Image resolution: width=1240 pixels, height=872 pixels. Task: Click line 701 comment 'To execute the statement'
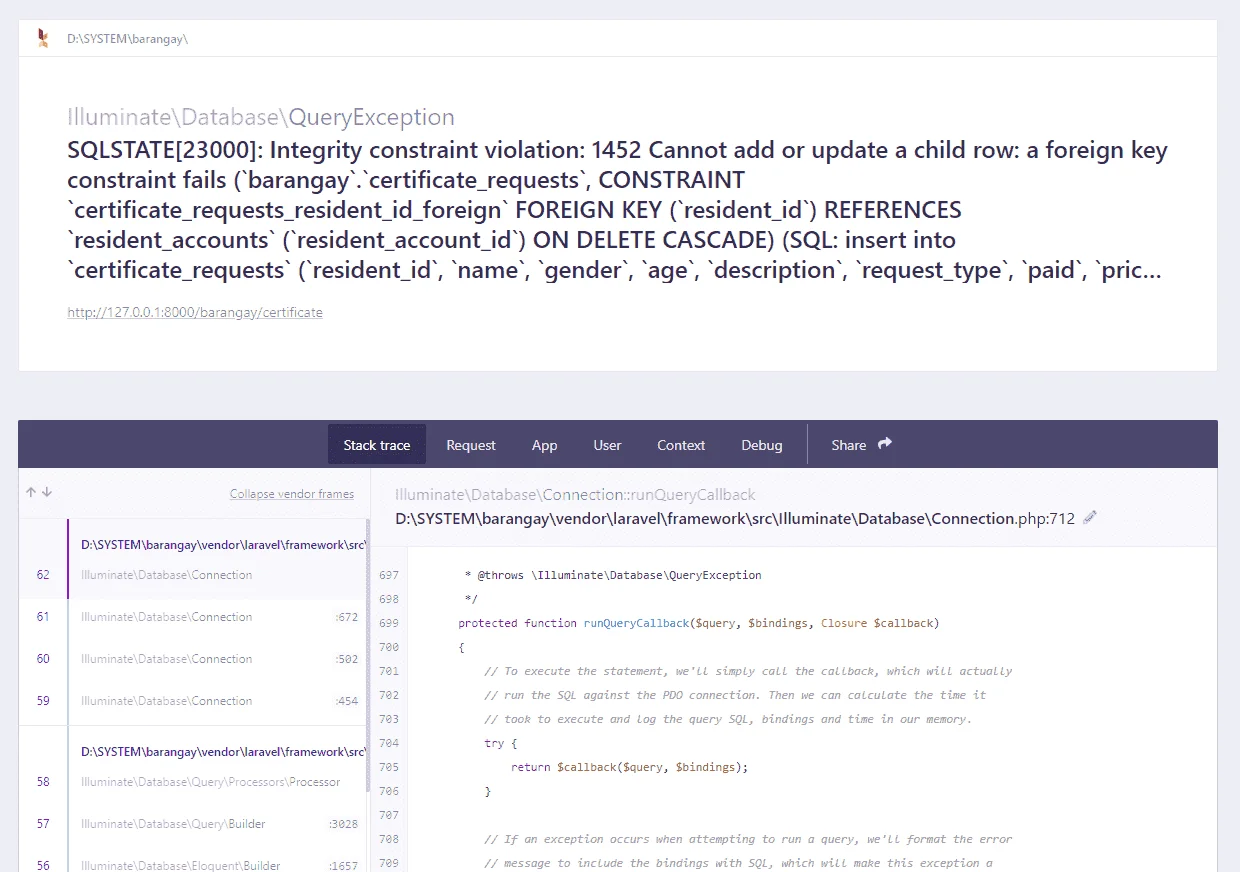point(748,671)
